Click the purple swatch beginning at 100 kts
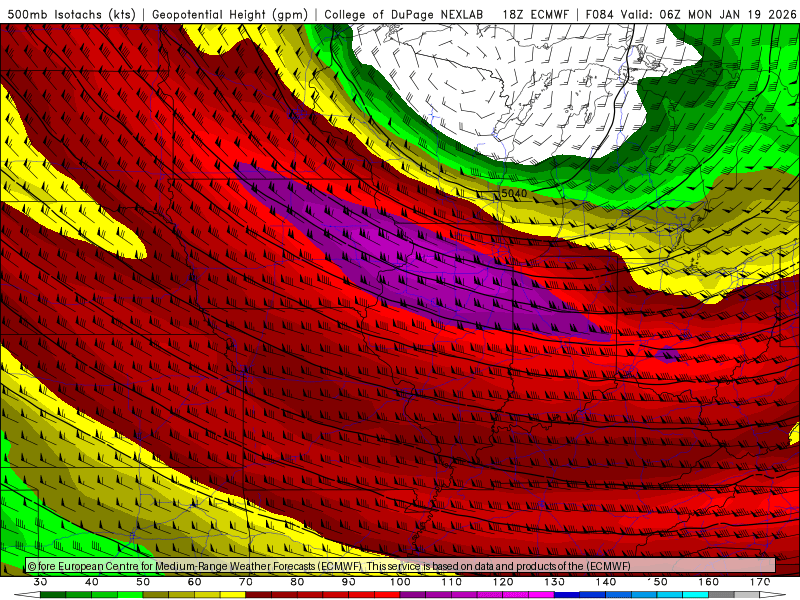Screen dimensions: 800x600 (412, 595)
